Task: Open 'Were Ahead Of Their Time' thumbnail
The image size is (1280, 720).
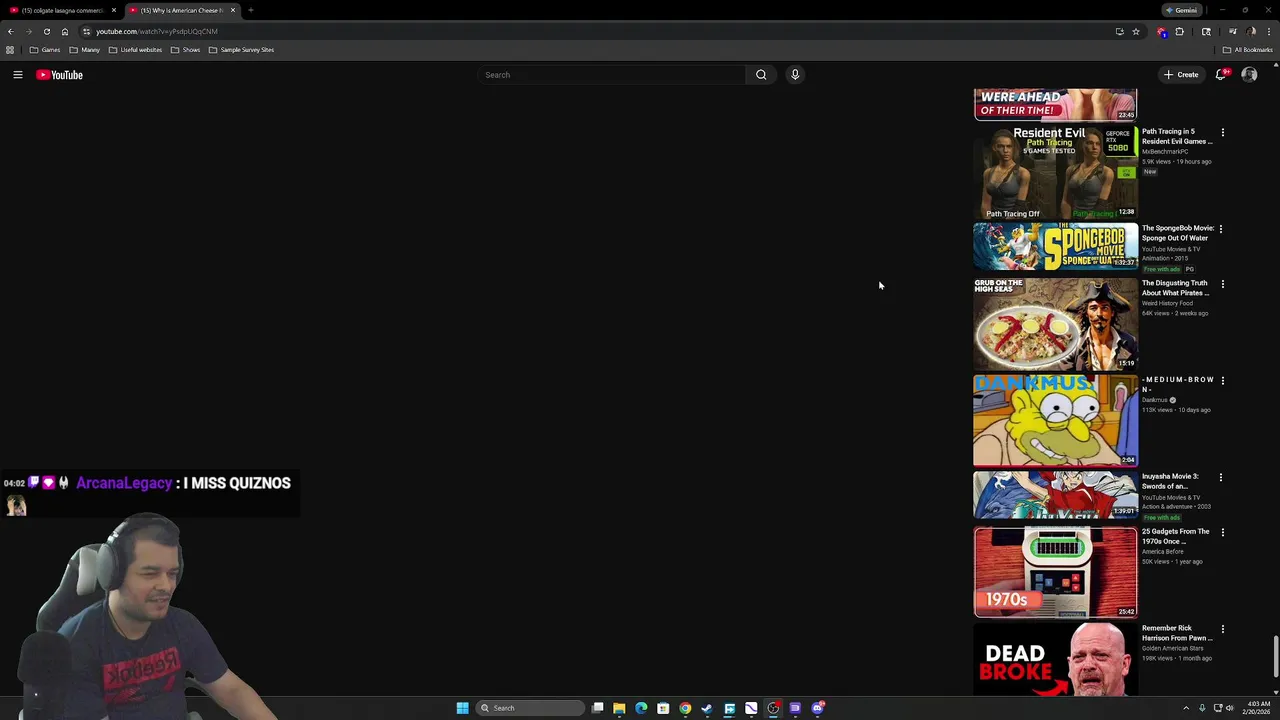Action: (1055, 104)
